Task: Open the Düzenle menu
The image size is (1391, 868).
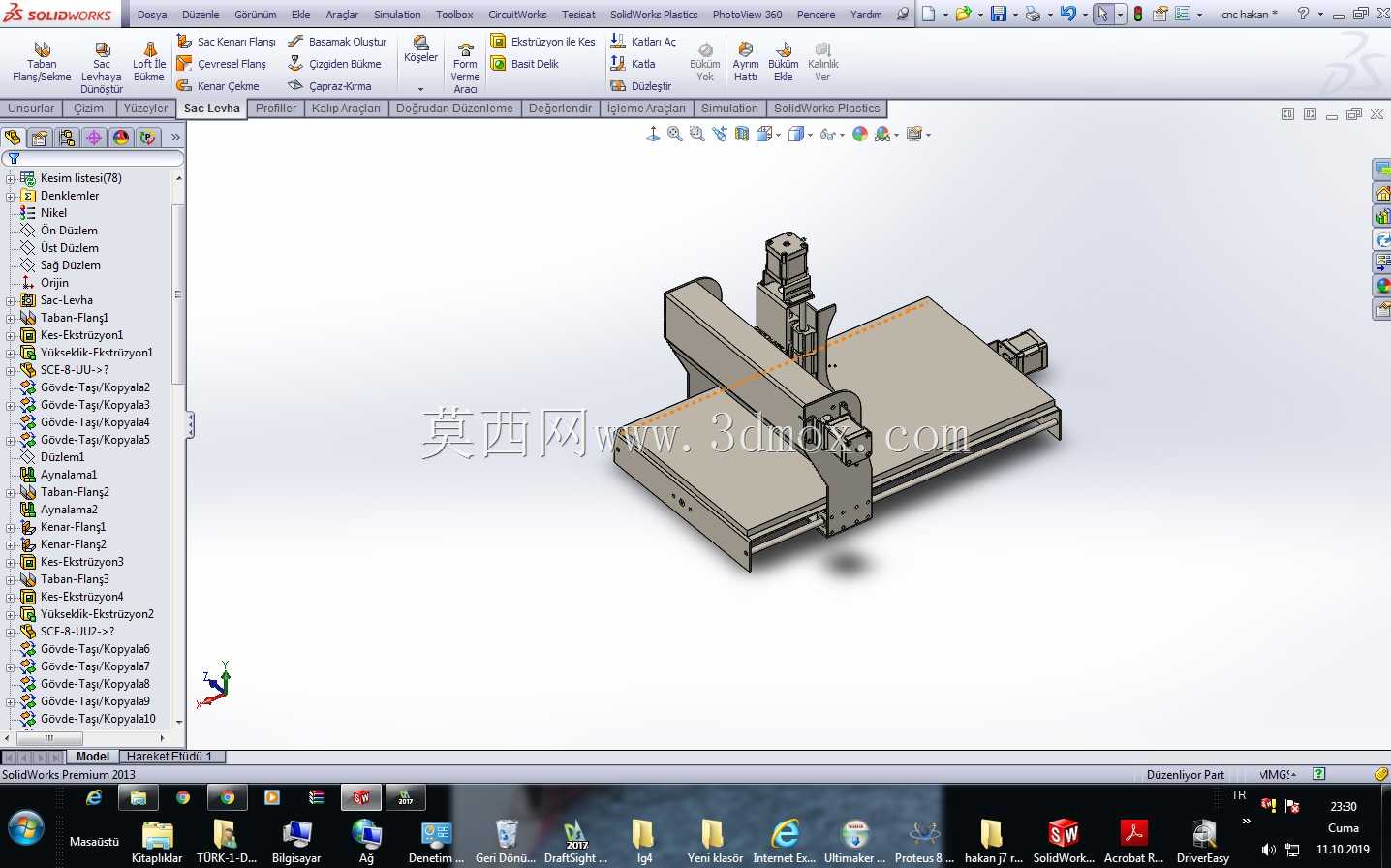Action: pyautogui.click(x=201, y=15)
